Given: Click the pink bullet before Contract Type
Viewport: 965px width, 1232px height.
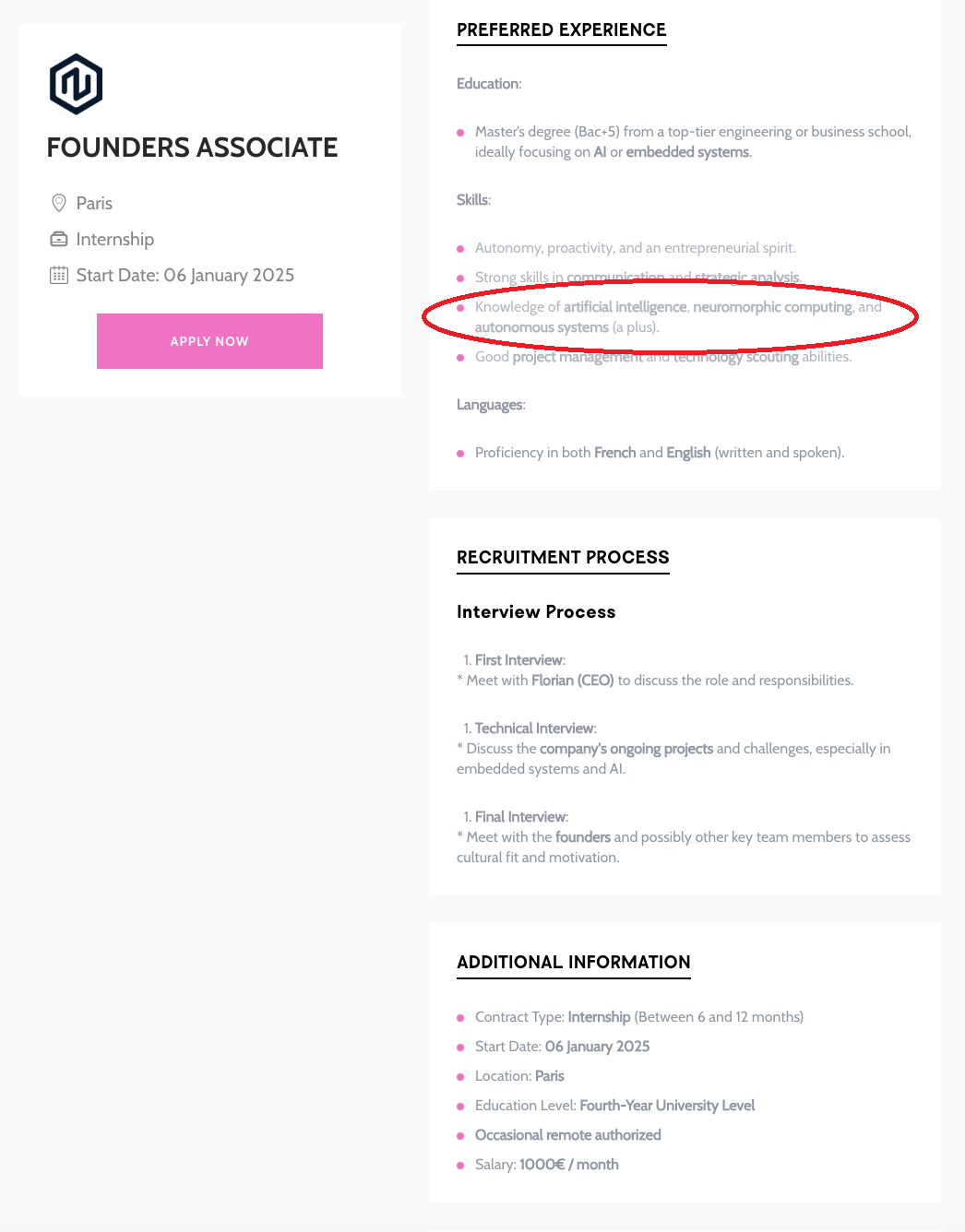Looking at the screenshot, I should (460, 1018).
